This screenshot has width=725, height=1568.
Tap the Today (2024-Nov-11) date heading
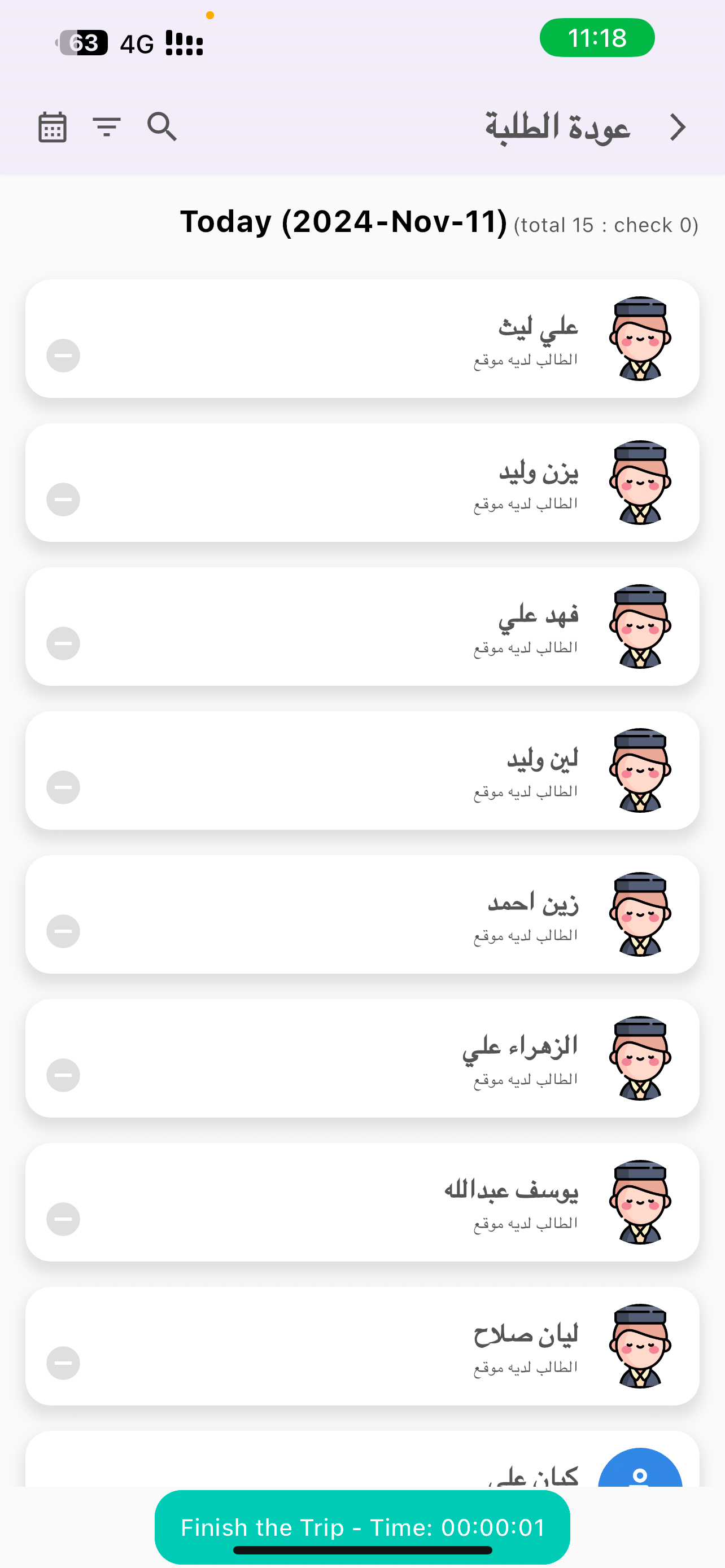343,222
